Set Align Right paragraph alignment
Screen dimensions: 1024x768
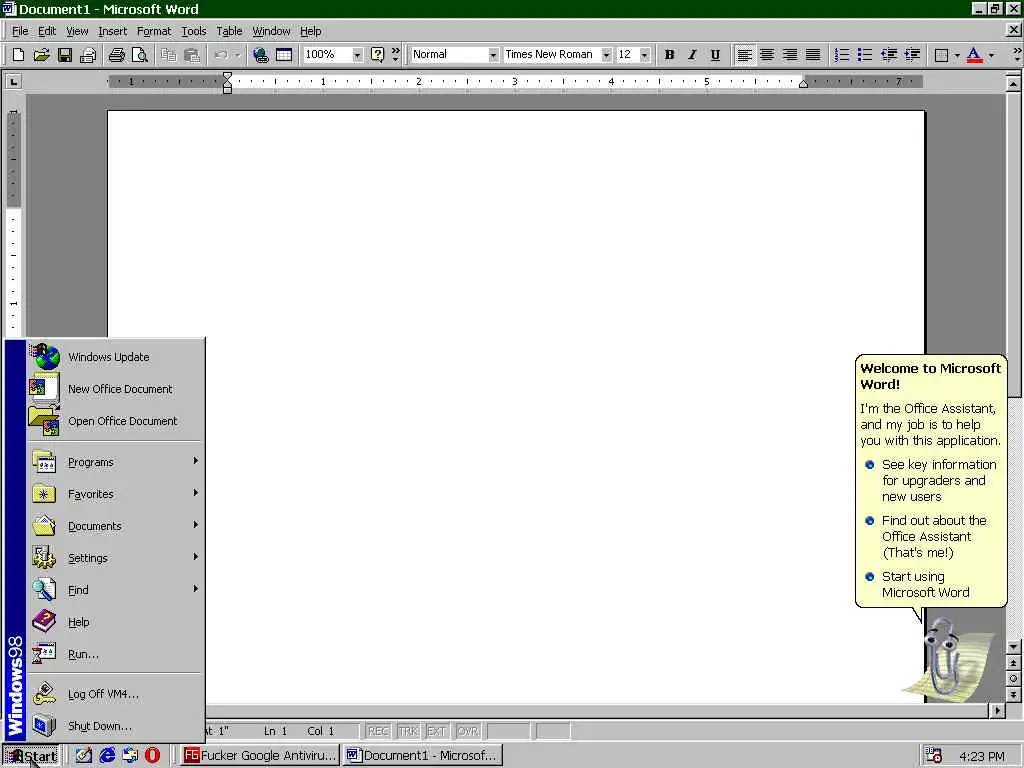[790, 55]
